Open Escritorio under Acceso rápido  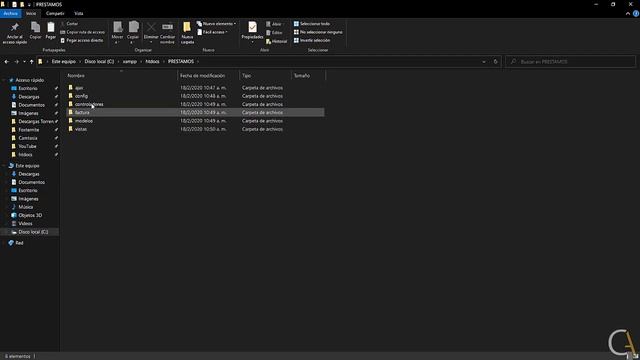28,88
